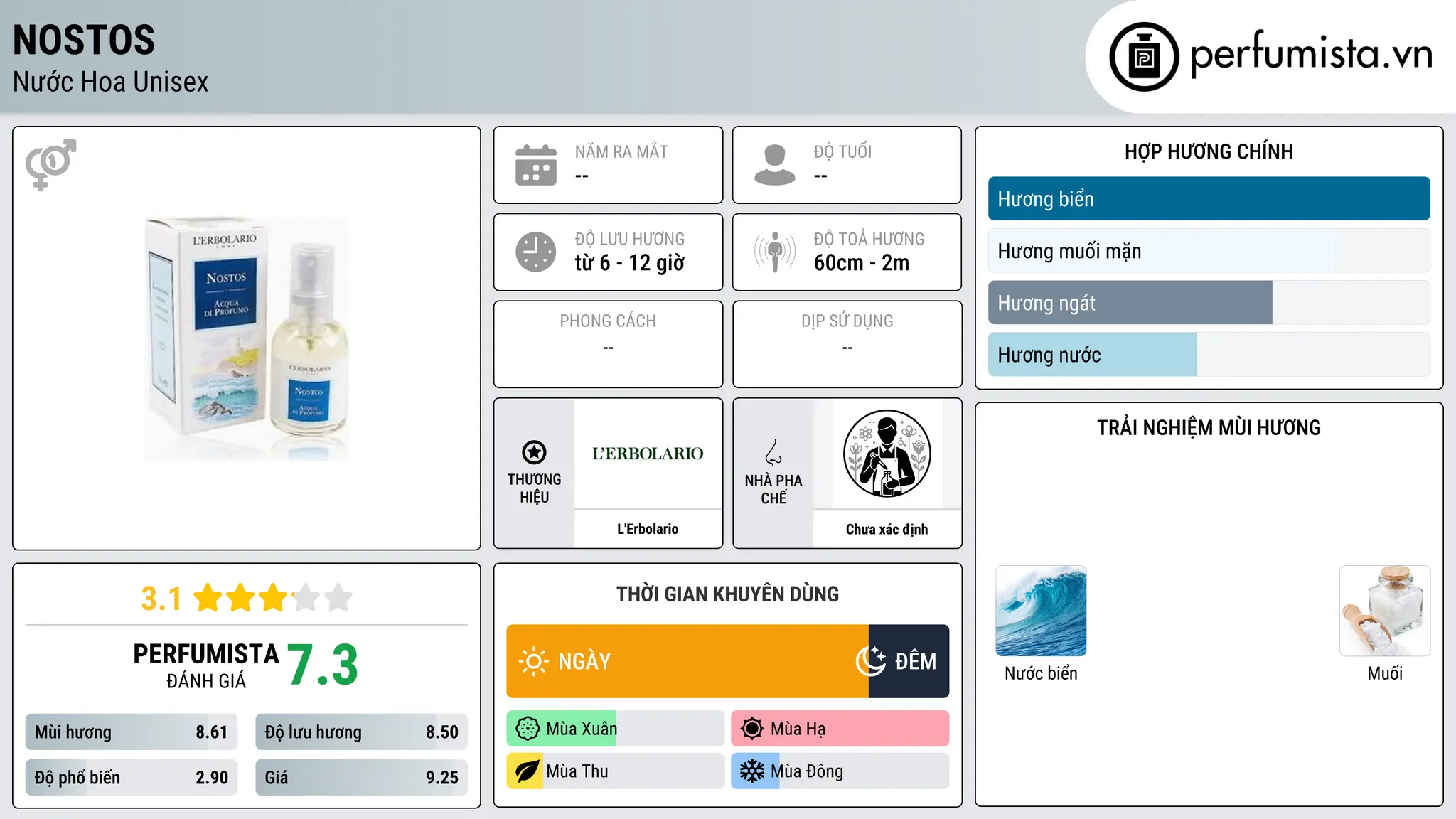Click the star rating row
The width and height of the screenshot is (1456, 819).
[273, 598]
